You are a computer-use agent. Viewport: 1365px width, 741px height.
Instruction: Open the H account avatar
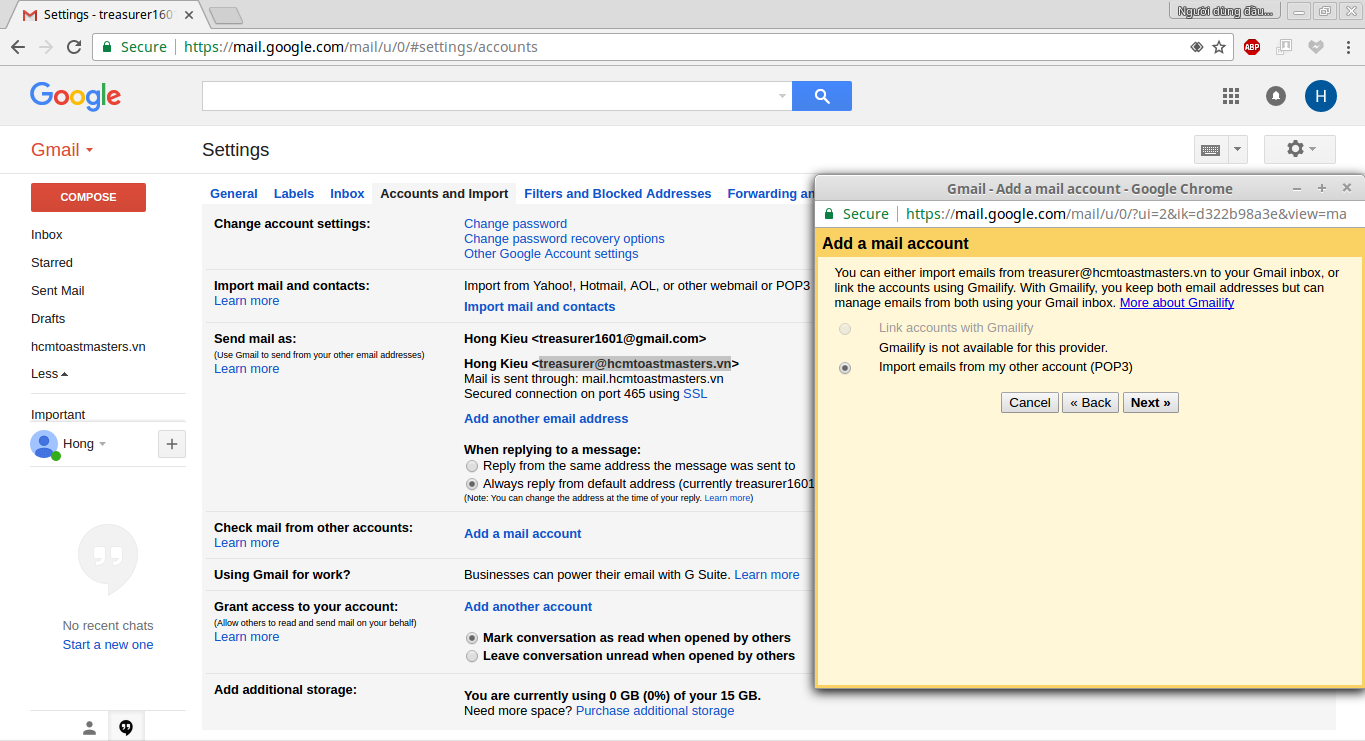tap(1321, 96)
